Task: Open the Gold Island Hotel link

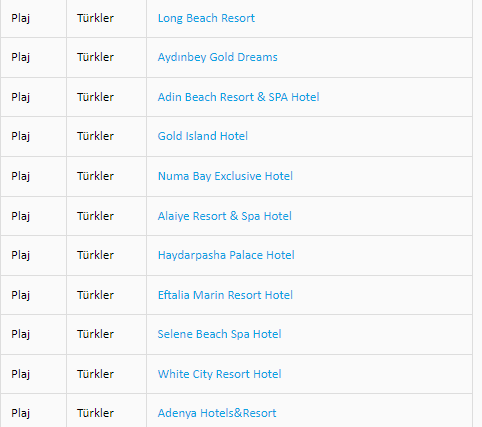Action: click(203, 136)
